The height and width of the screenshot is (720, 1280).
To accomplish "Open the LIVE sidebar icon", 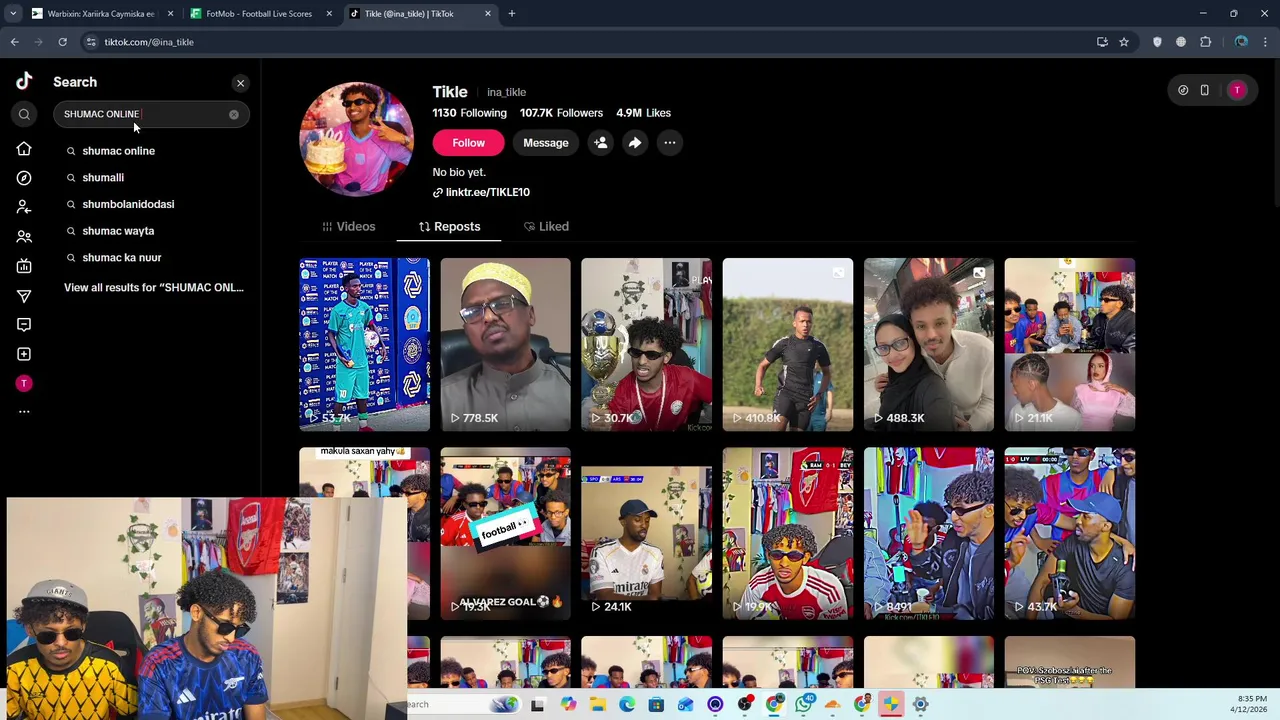I will click(x=24, y=266).
